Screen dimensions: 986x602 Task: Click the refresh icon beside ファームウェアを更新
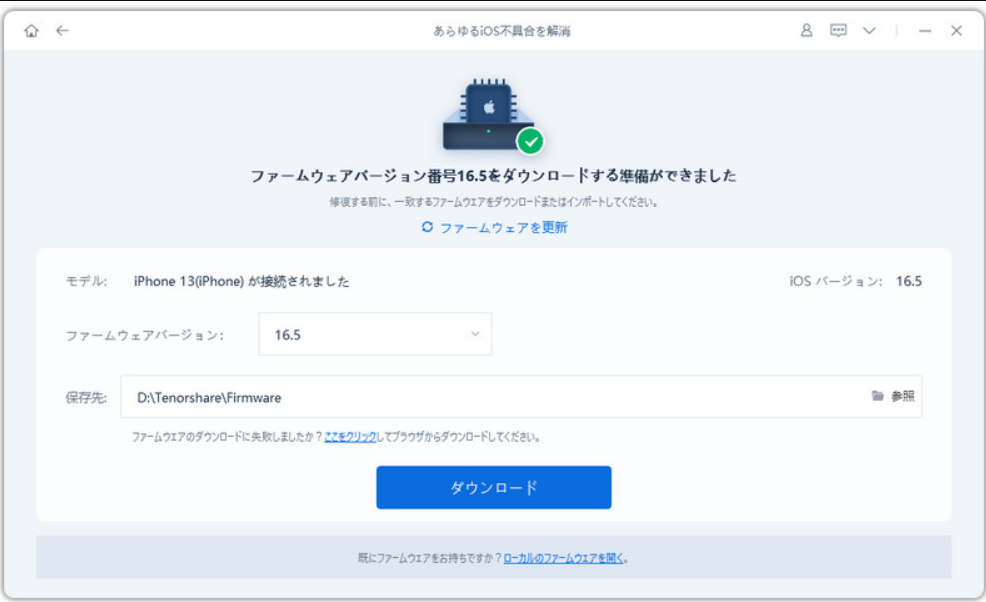click(x=427, y=226)
